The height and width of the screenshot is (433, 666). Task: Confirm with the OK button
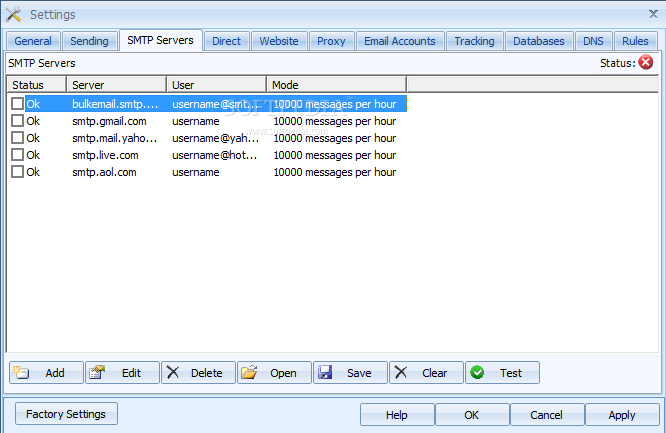471,415
